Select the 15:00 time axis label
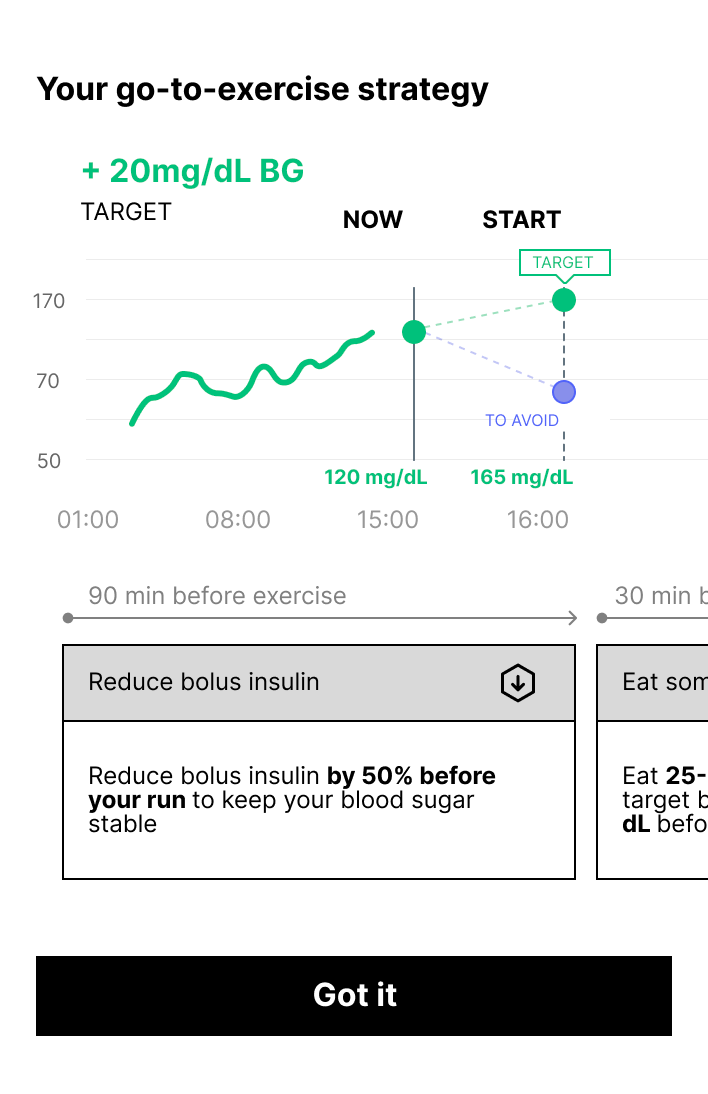 pos(387,520)
